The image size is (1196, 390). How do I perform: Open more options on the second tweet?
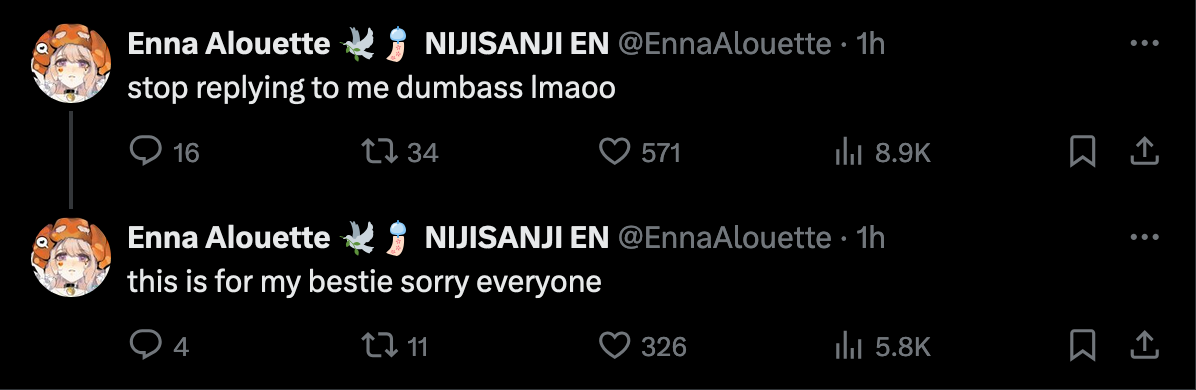click(1144, 237)
